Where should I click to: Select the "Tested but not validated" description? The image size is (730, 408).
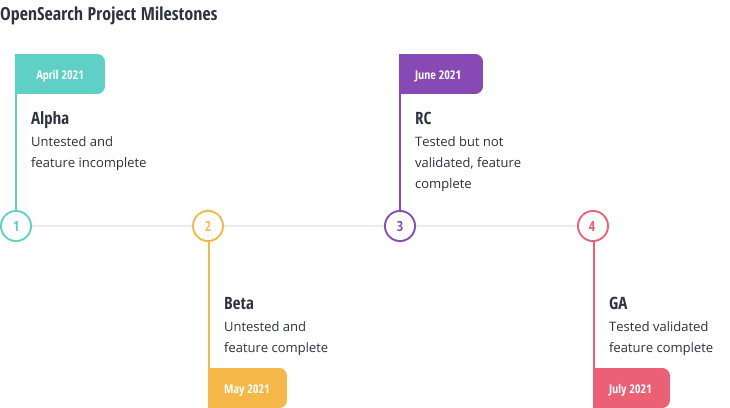[467, 163]
